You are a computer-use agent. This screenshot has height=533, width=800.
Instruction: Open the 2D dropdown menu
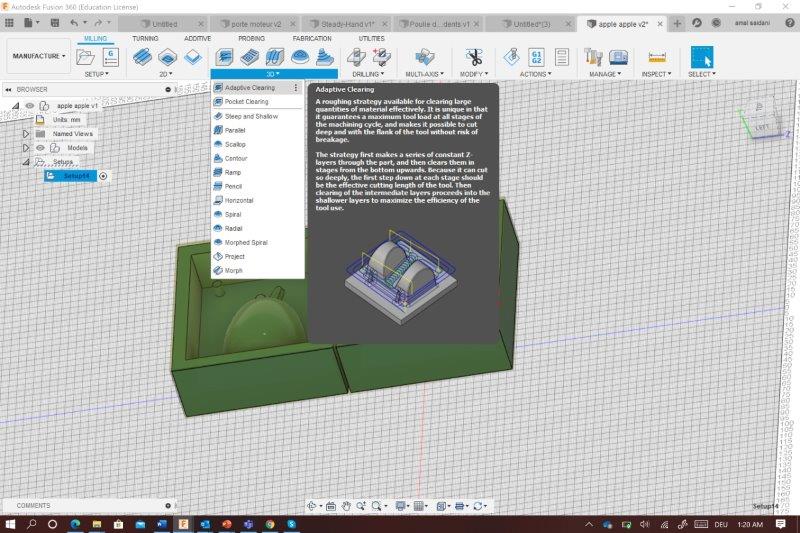pos(165,74)
